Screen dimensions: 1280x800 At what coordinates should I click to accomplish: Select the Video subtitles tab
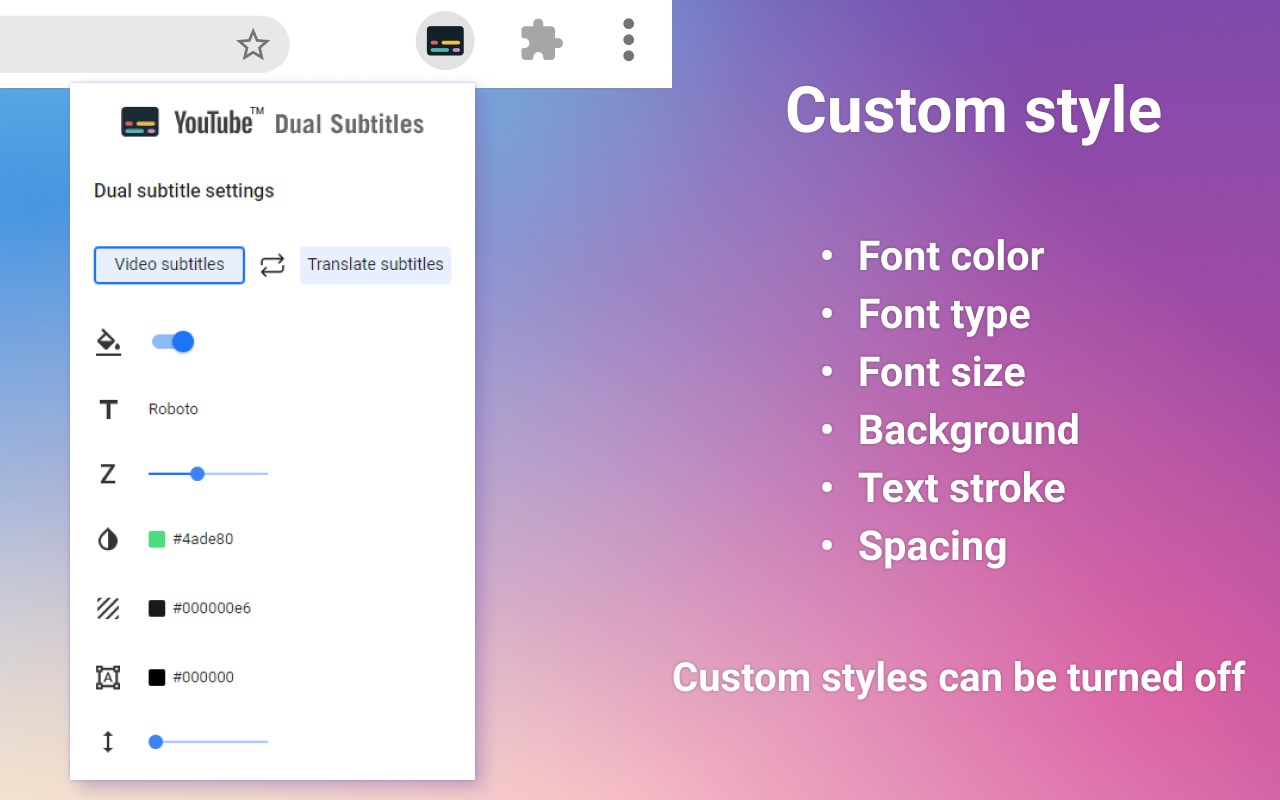(x=169, y=265)
